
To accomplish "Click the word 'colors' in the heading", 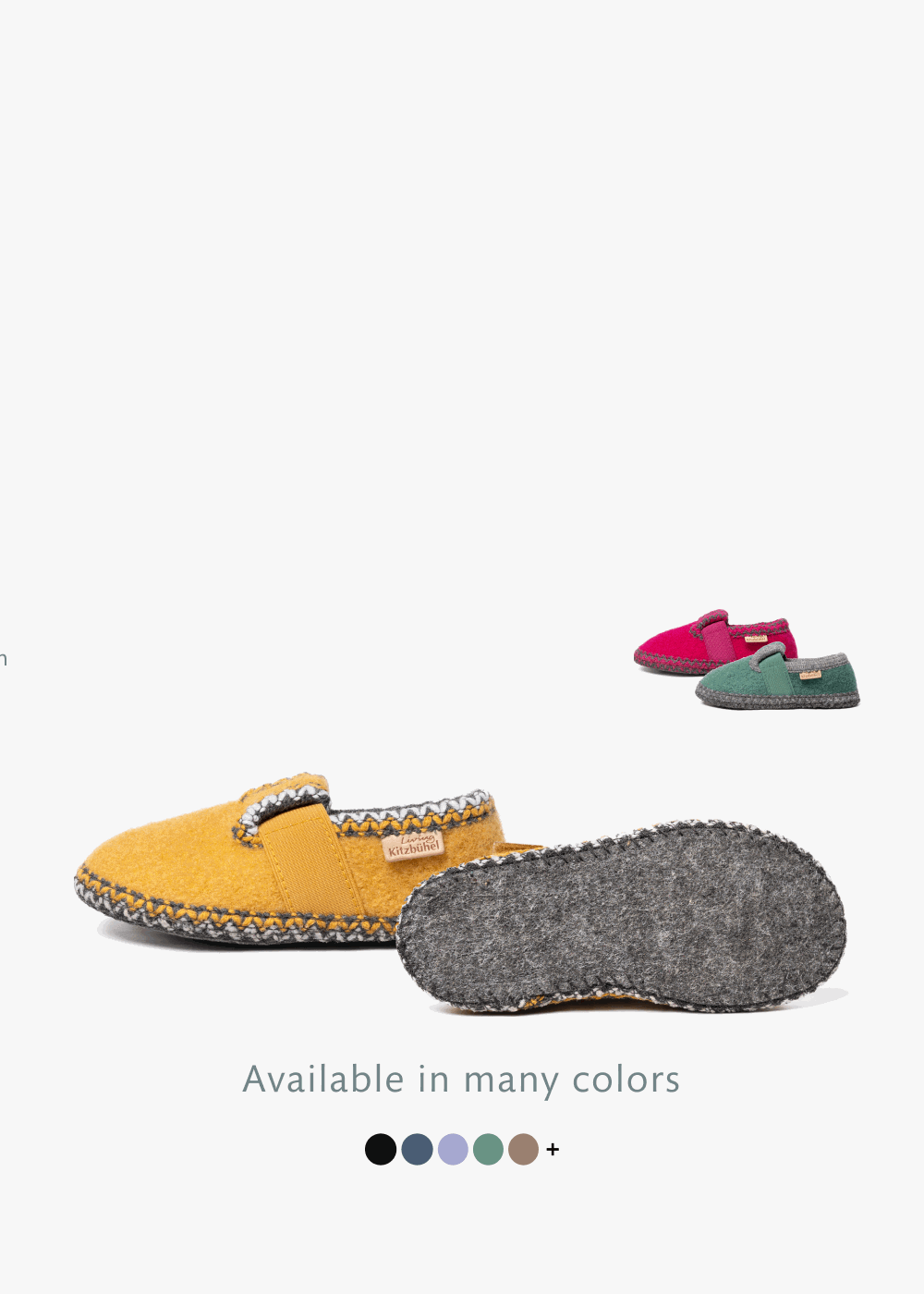I will [626, 1080].
